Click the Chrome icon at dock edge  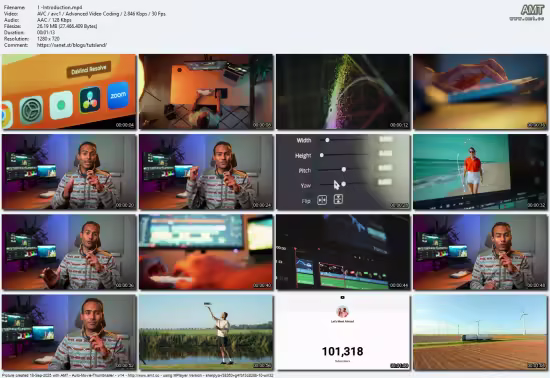tap(6, 115)
